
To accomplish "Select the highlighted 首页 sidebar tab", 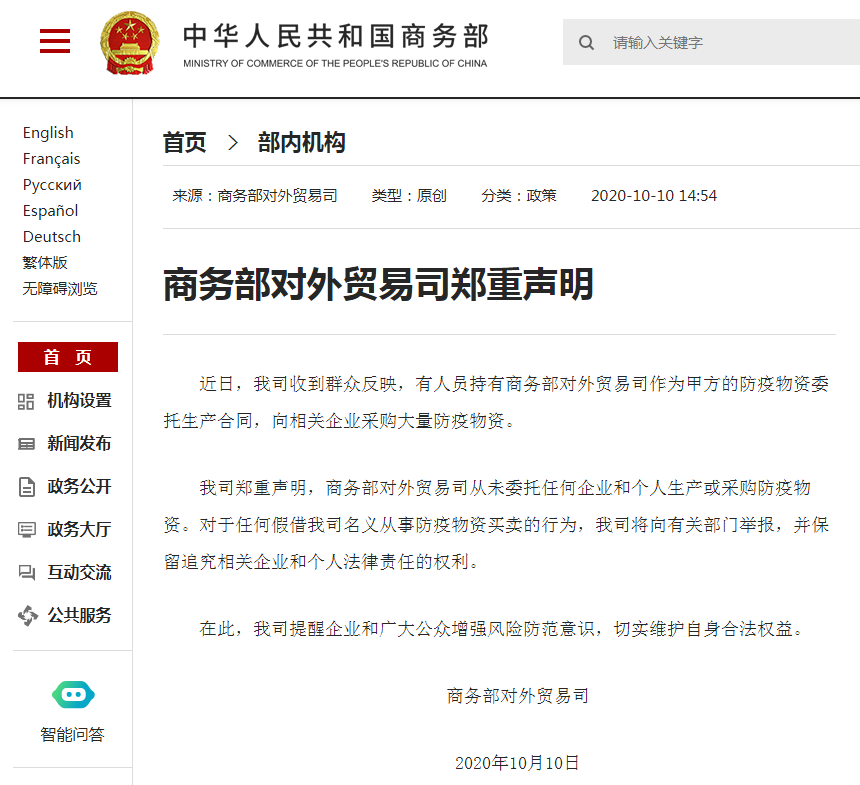I will (67, 356).
